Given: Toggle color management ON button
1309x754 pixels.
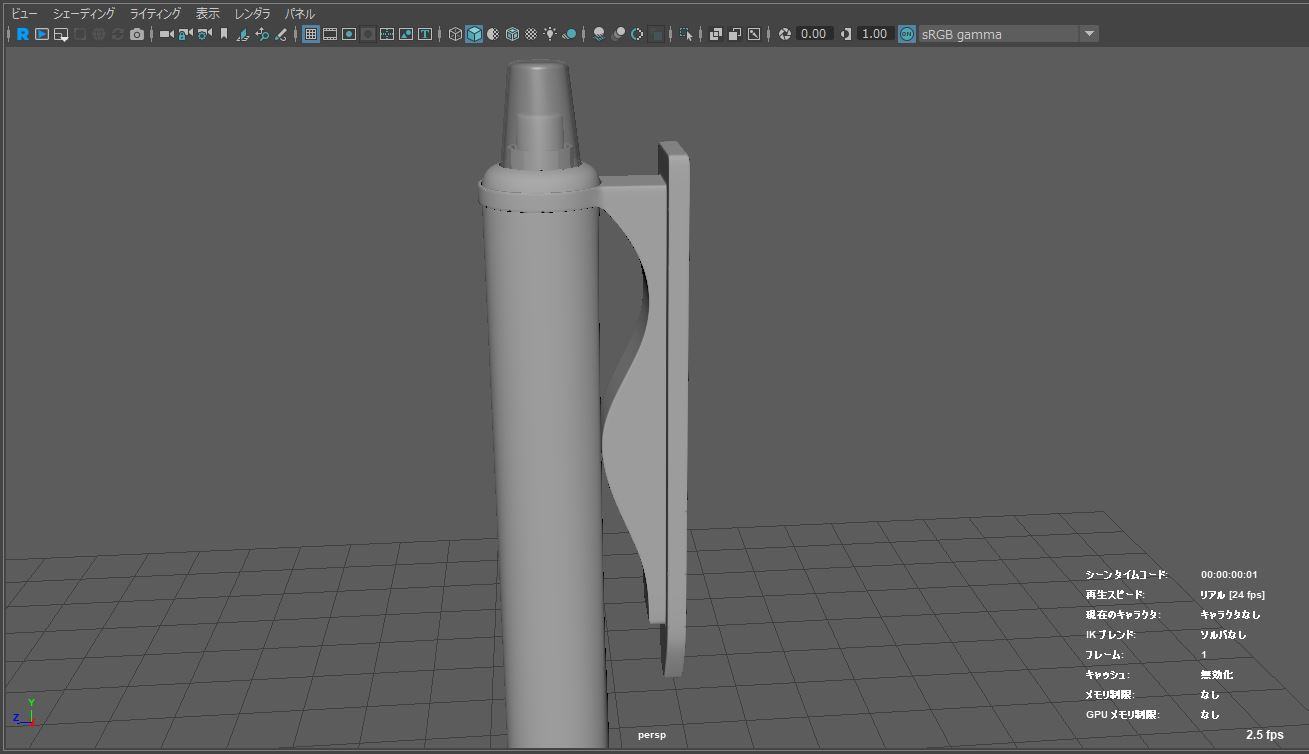Looking at the screenshot, I should (x=907, y=34).
